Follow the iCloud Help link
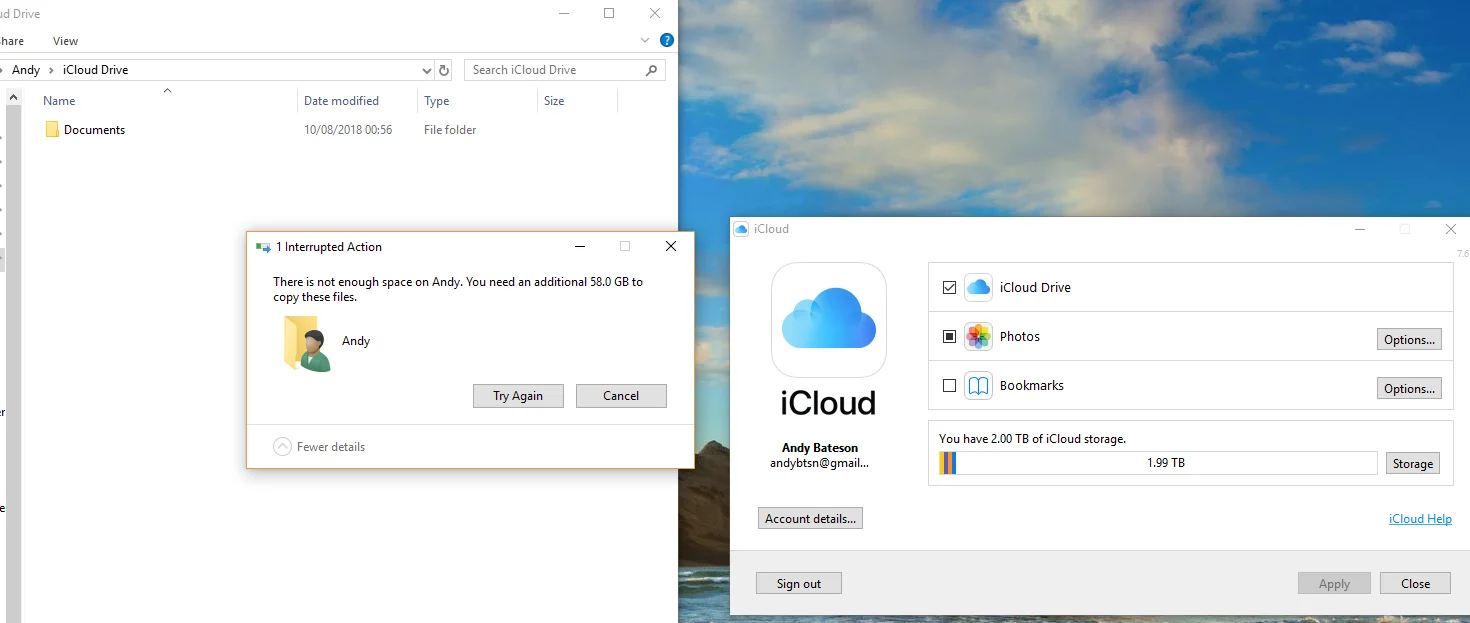This screenshot has height=623, width=1470. [x=1420, y=519]
